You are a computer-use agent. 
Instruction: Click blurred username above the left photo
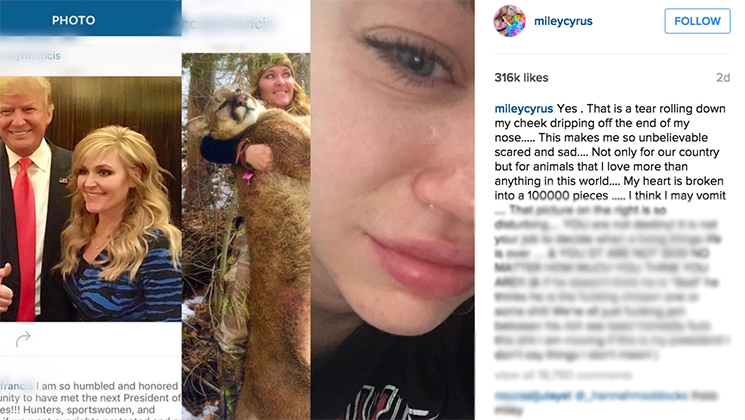pyautogui.click(x=31, y=56)
